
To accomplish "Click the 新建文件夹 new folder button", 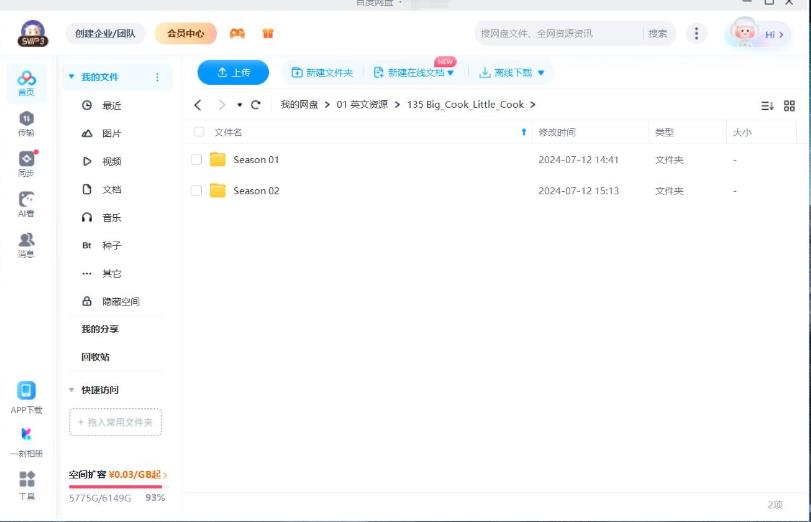I will (322, 73).
